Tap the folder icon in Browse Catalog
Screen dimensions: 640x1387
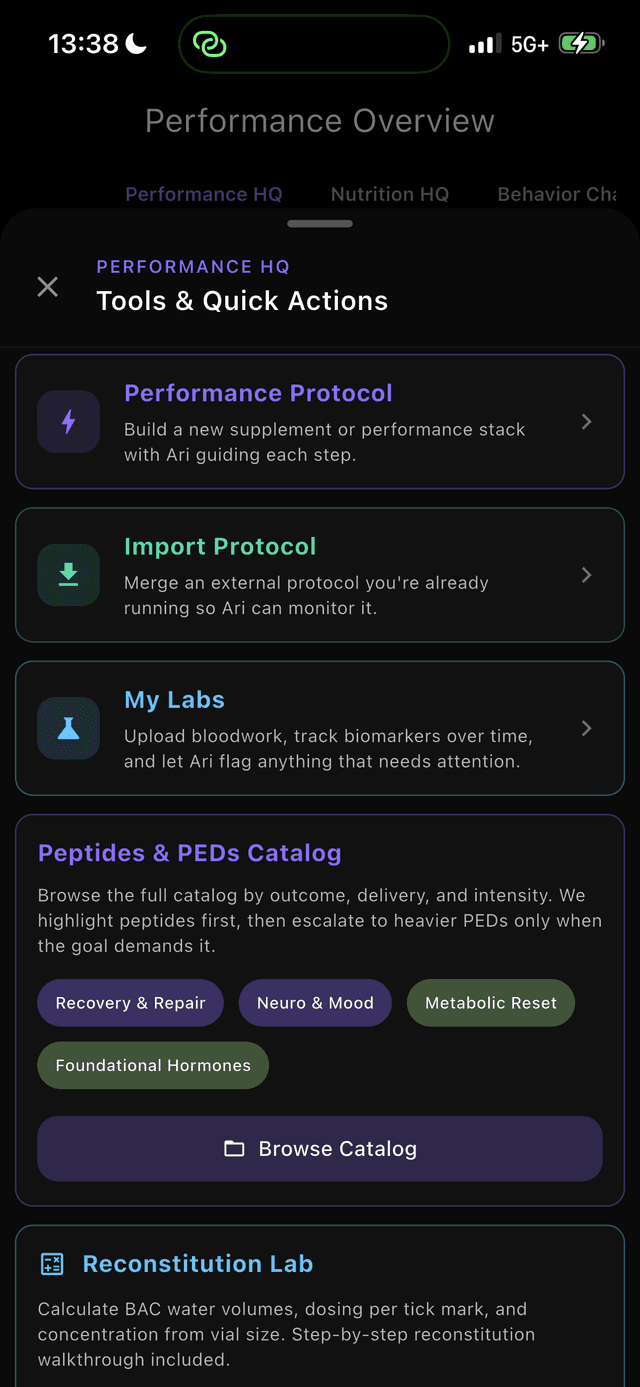point(234,1149)
